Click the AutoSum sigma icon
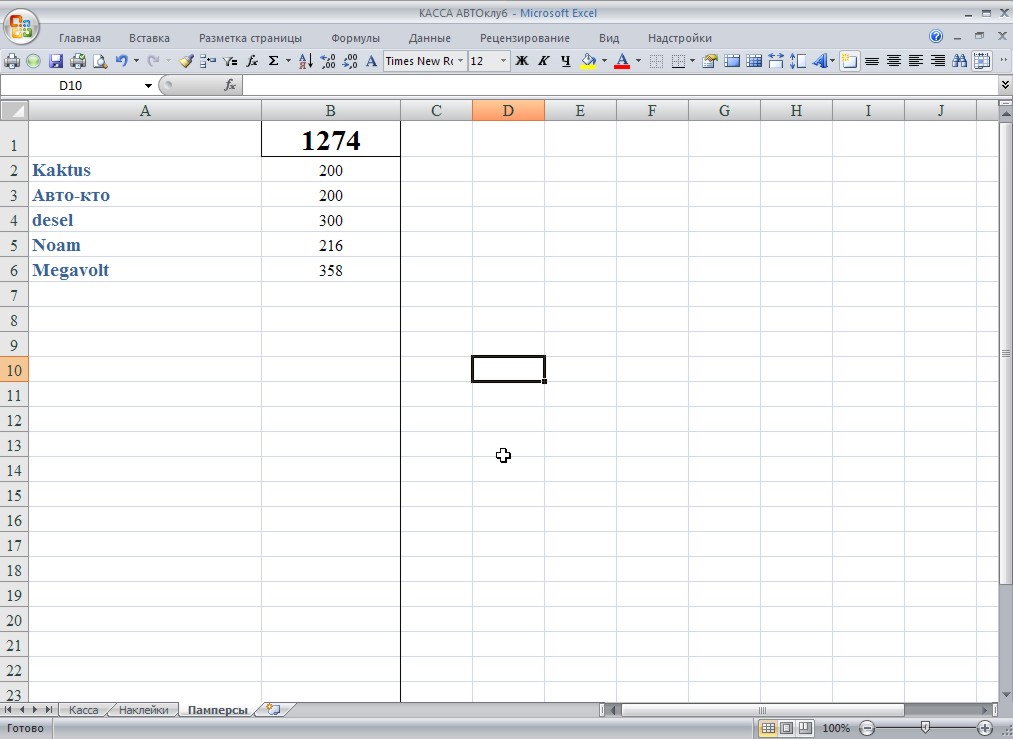 point(273,61)
